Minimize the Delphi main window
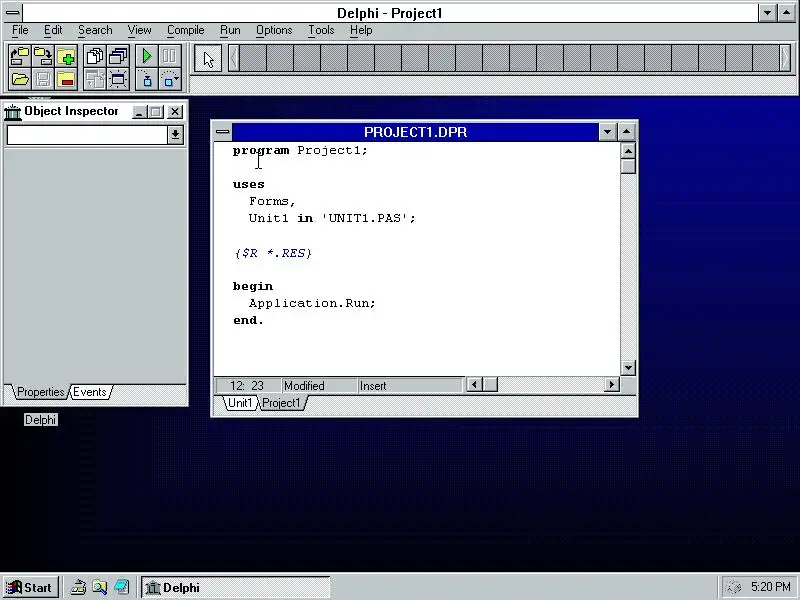The image size is (800, 600). click(767, 13)
